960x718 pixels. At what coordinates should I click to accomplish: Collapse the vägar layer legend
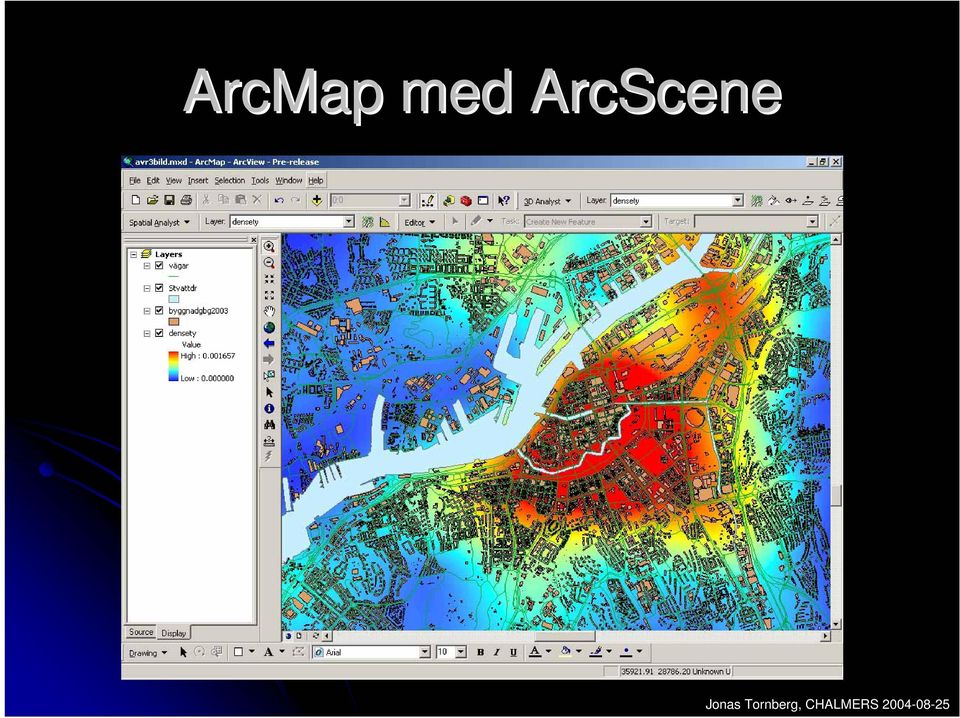click(x=147, y=266)
